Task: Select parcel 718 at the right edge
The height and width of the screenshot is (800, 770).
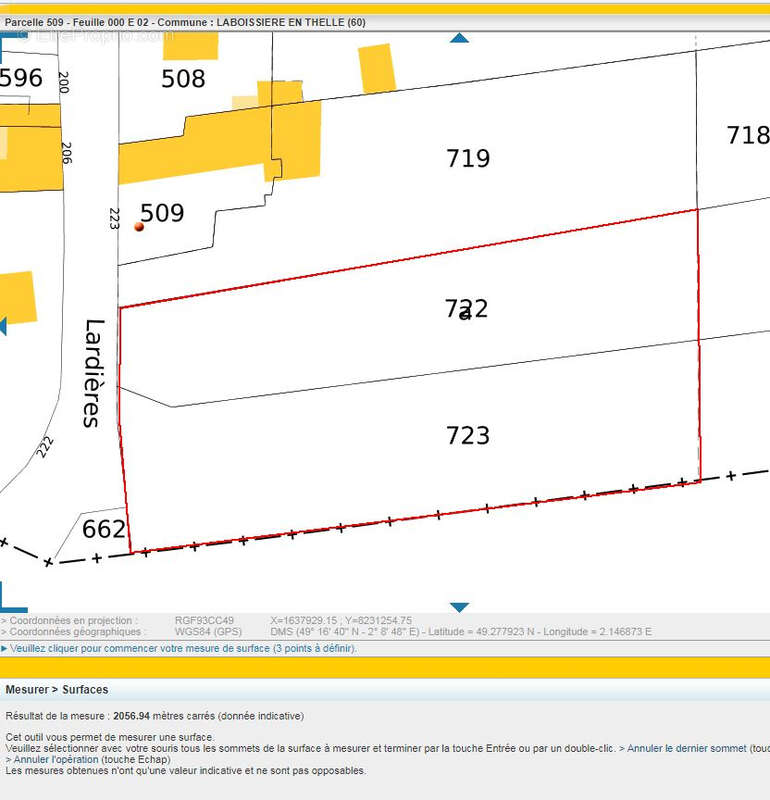Action: 746,135
